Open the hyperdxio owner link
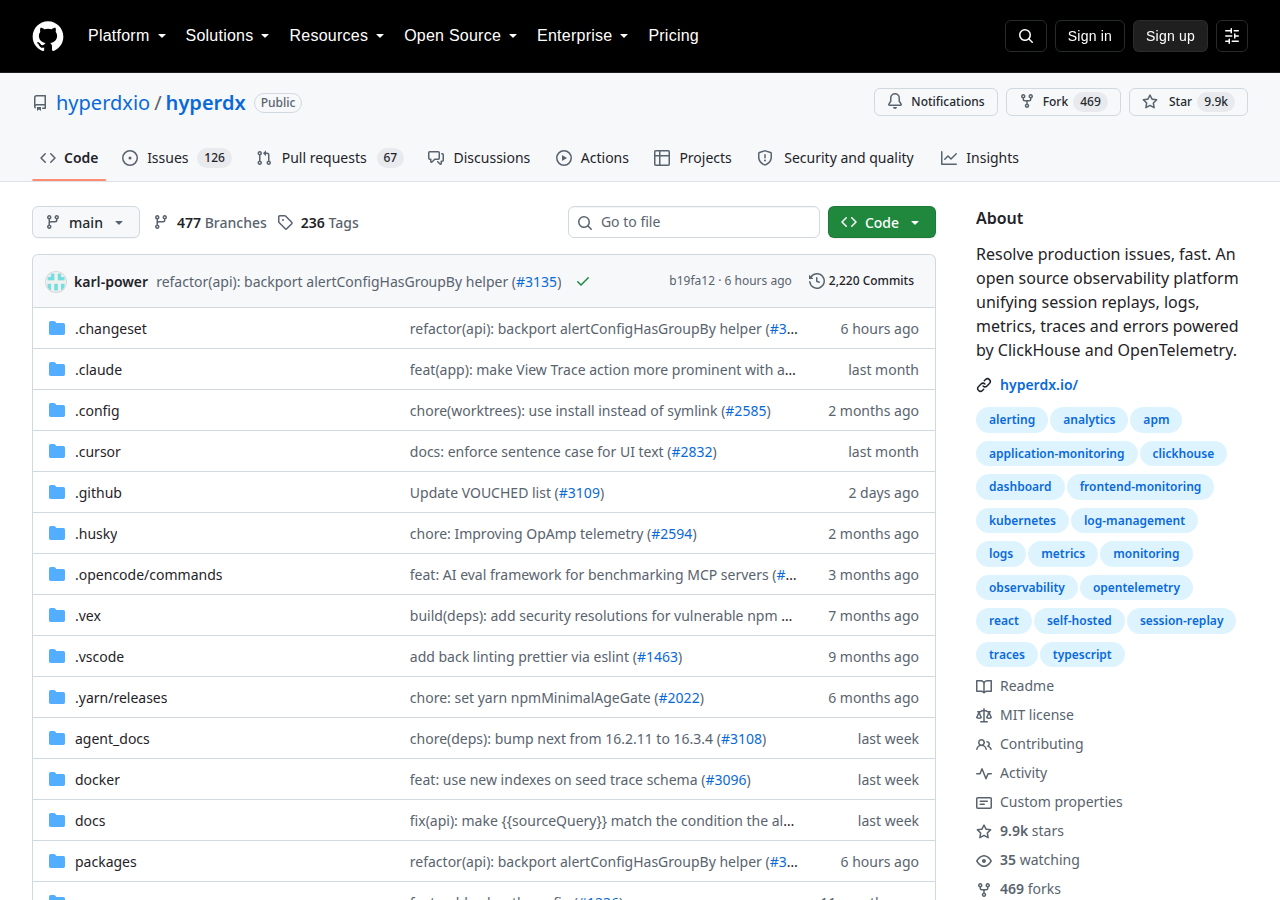This screenshot has height=900, width=1280. point(103,102)
